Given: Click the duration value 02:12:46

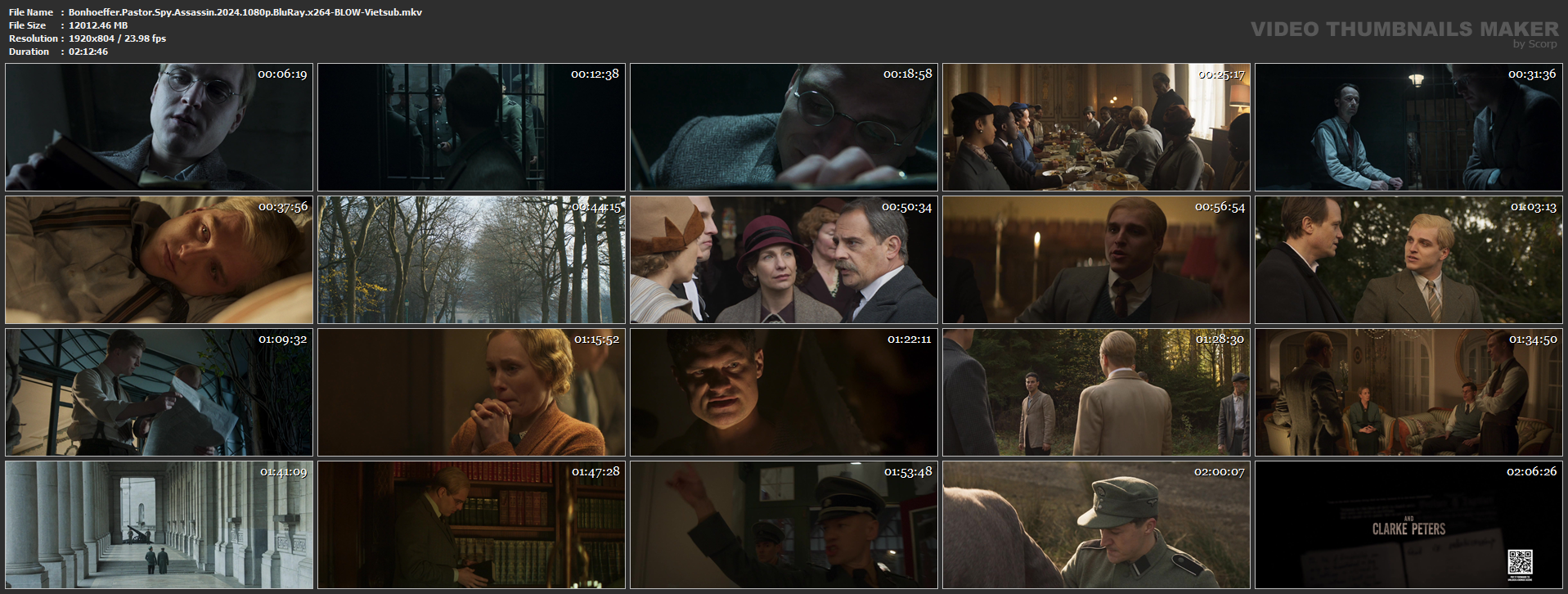Looking at the screenshot, I should coord(88,52).
